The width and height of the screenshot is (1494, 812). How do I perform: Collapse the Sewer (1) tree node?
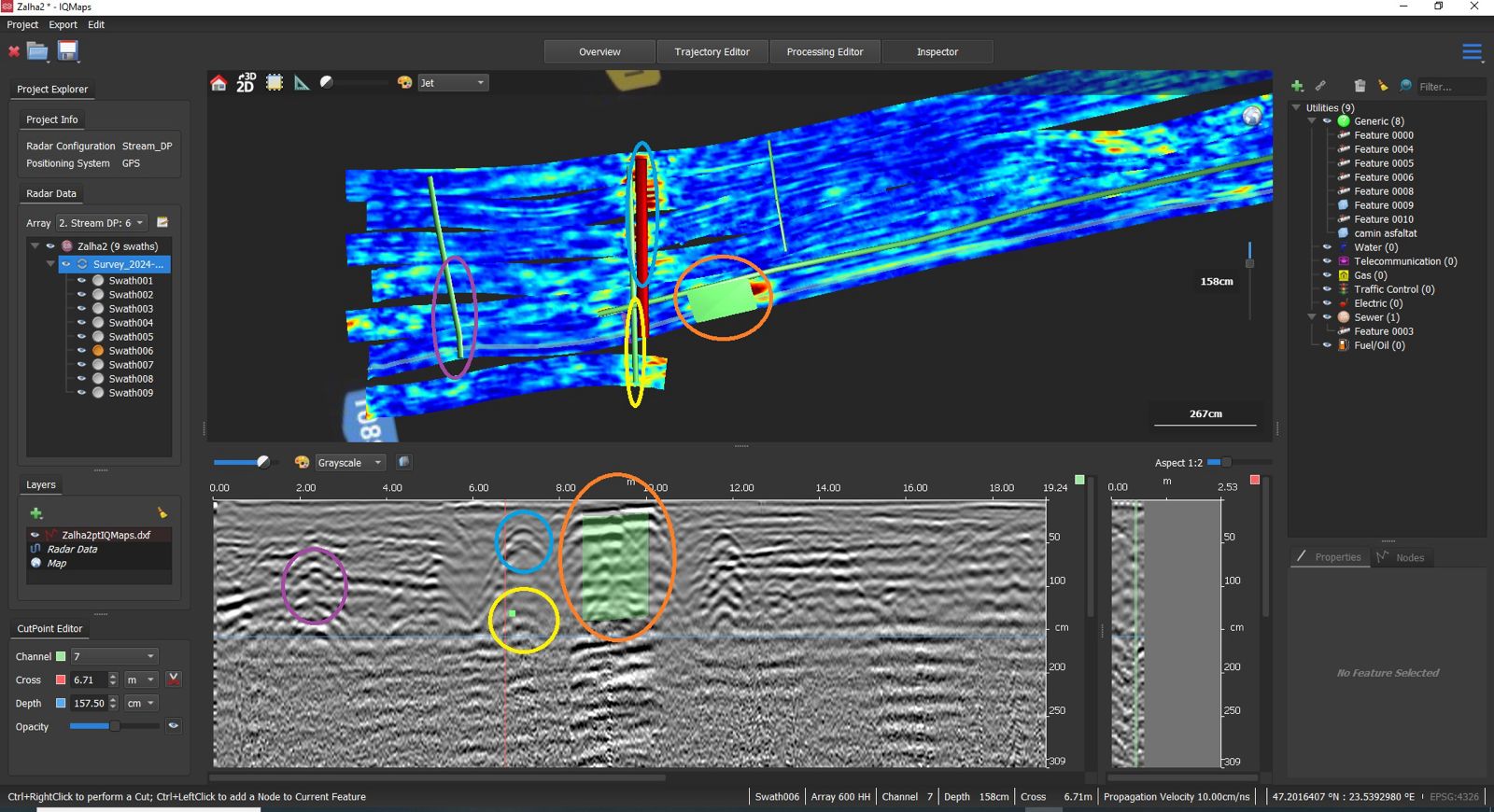tap(1312, 317)
